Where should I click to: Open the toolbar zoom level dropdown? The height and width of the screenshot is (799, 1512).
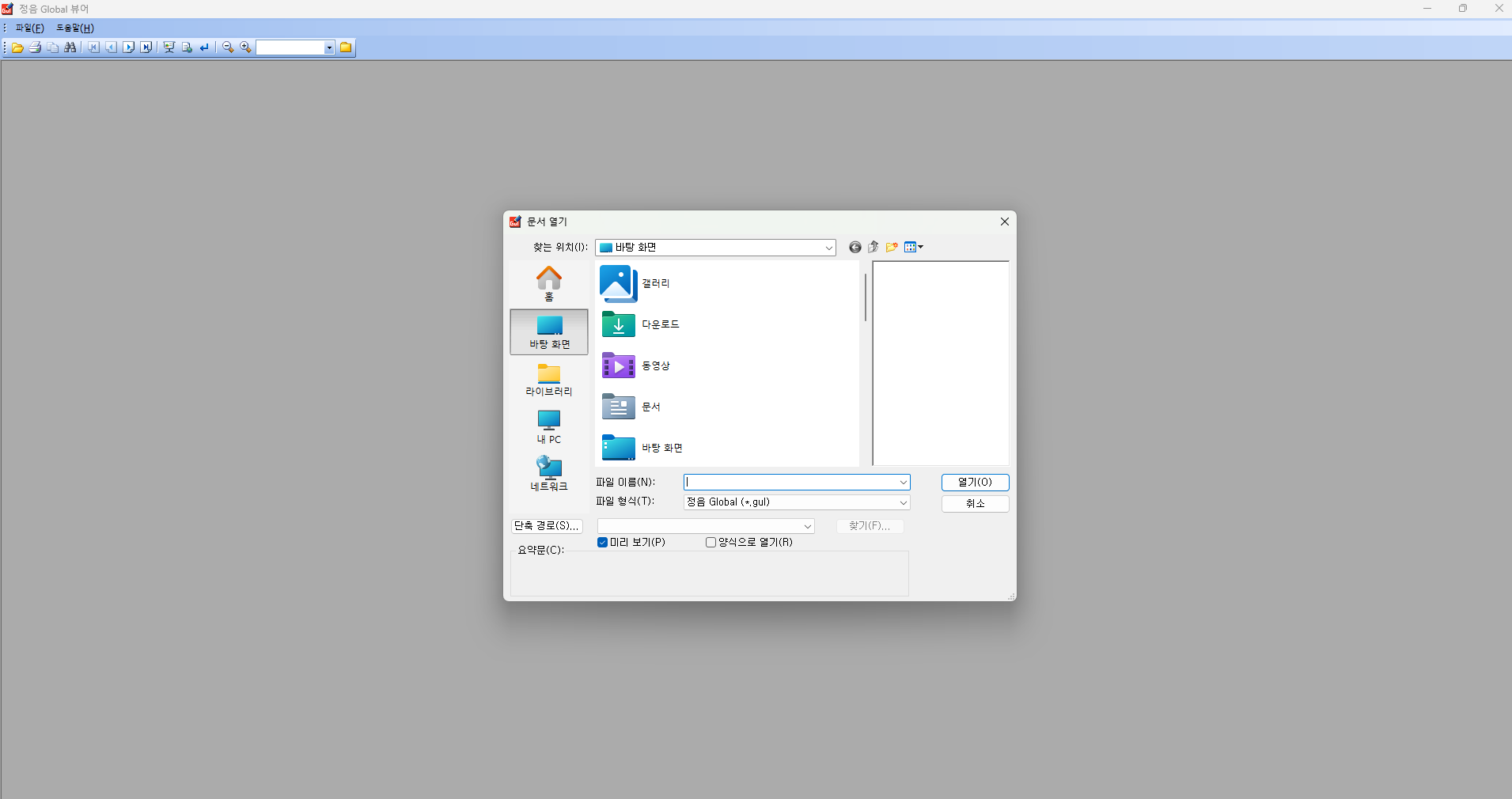[x=329, y=47]
